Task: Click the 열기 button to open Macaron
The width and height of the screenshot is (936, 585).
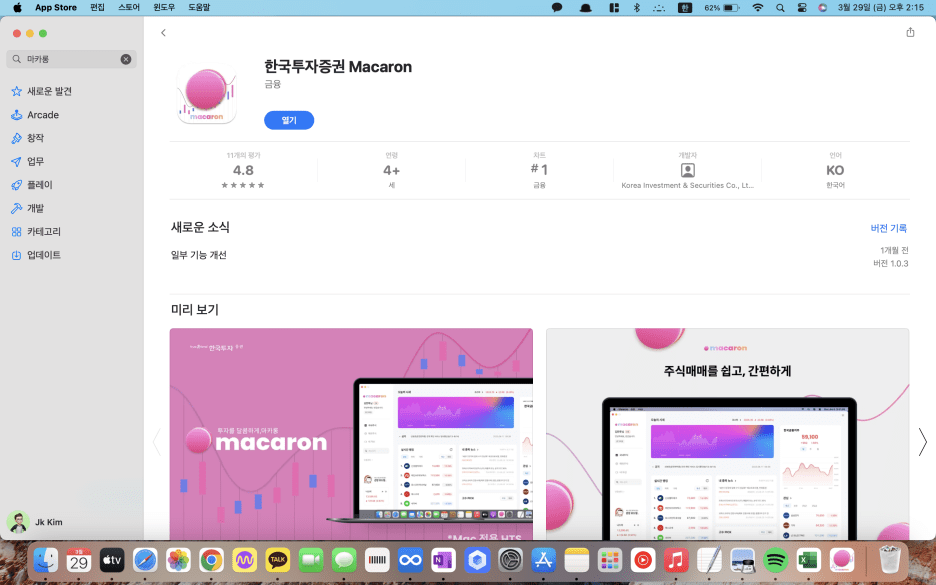Action: 289,120
